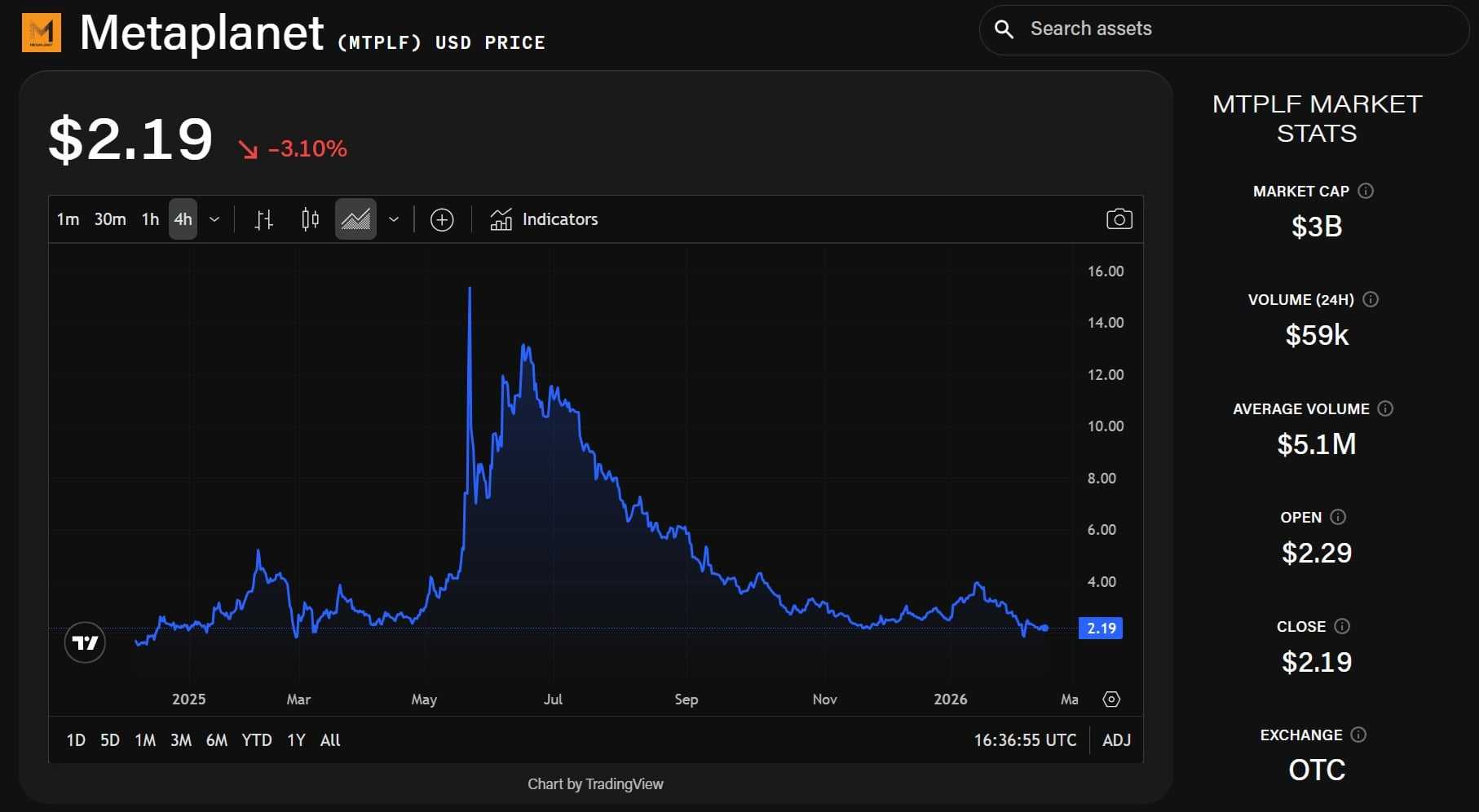Click the Metaplanet logo
The width and height of the screenshot is (1479, 812).
[42, 34]
